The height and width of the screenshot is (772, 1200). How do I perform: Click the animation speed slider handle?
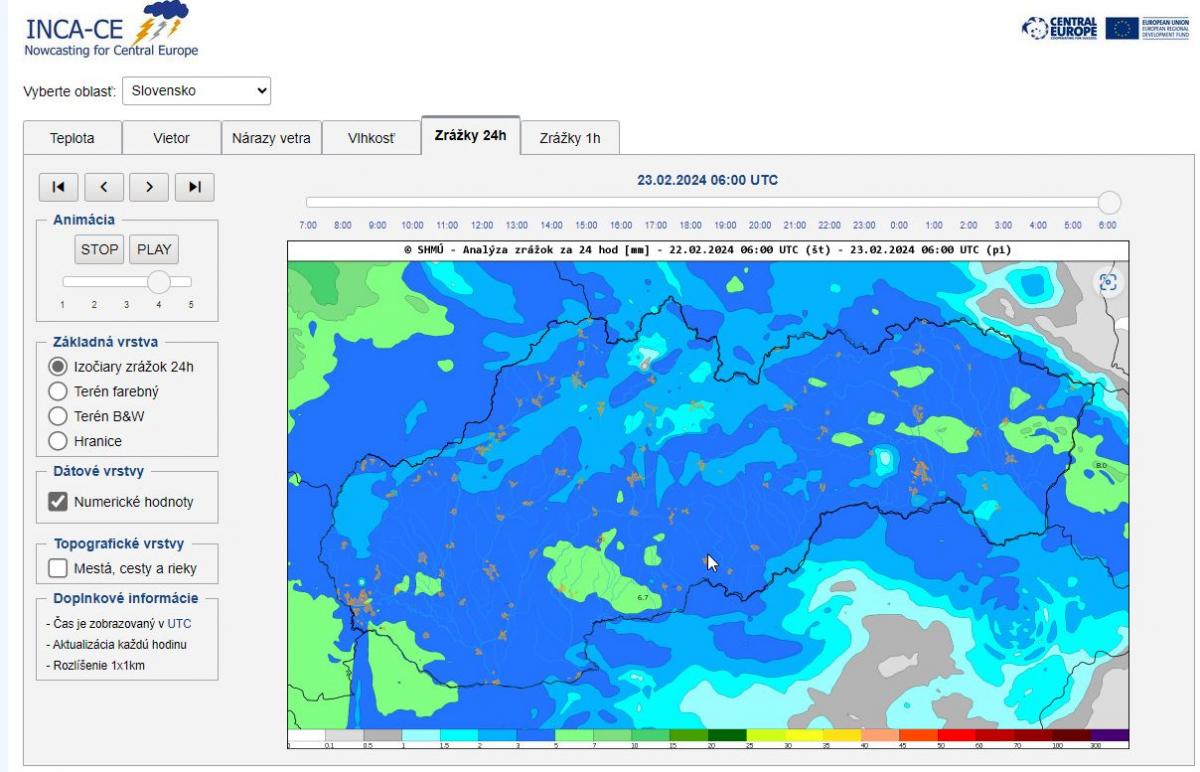click(159, 281)
